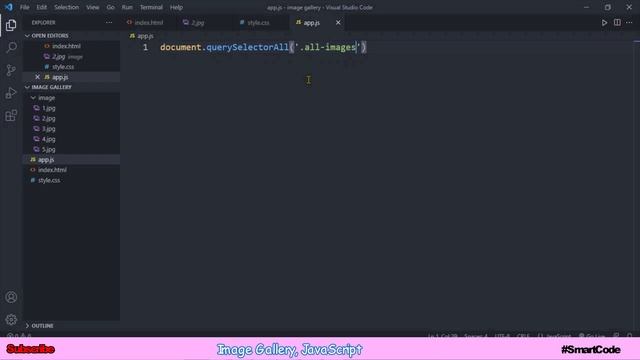Open the Edit menu

click(x=42, y=7)
